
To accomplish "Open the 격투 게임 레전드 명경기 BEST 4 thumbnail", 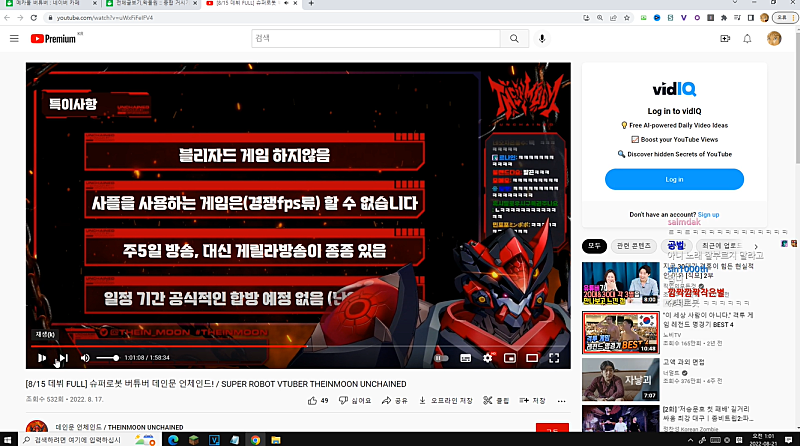I will [620, 333].
